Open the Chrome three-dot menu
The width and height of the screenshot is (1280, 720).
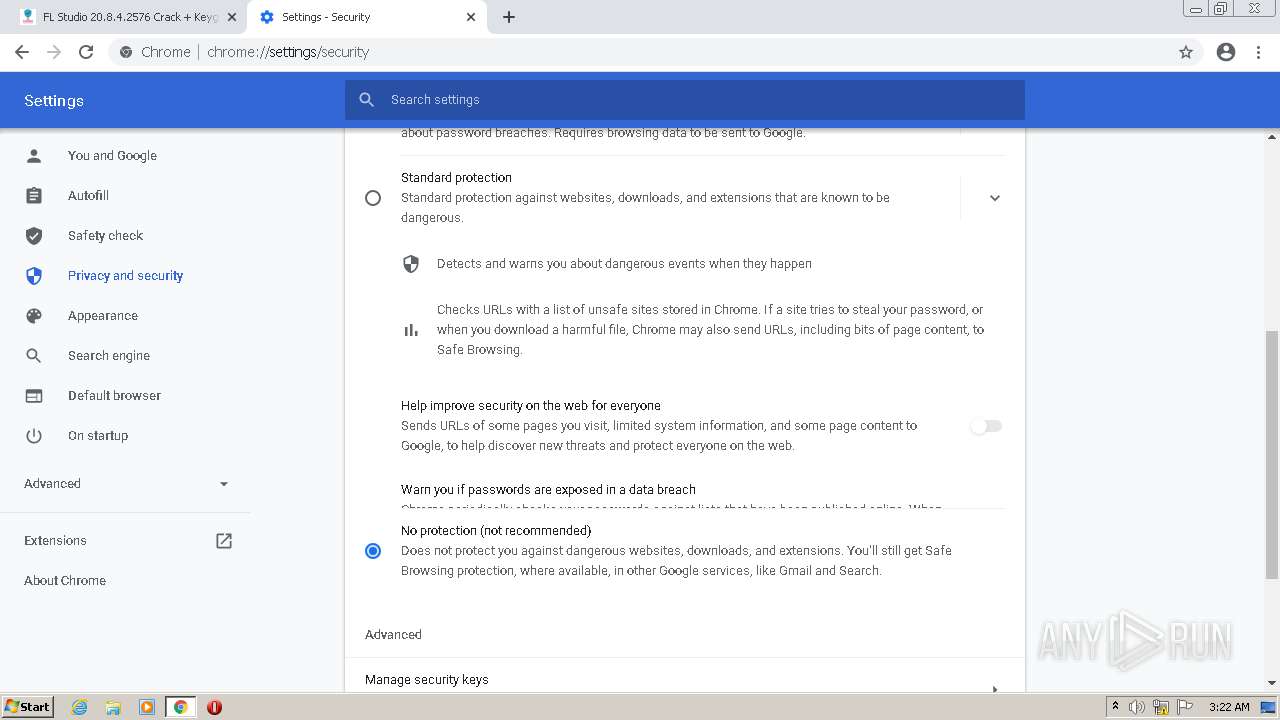tap(1259, 52)
